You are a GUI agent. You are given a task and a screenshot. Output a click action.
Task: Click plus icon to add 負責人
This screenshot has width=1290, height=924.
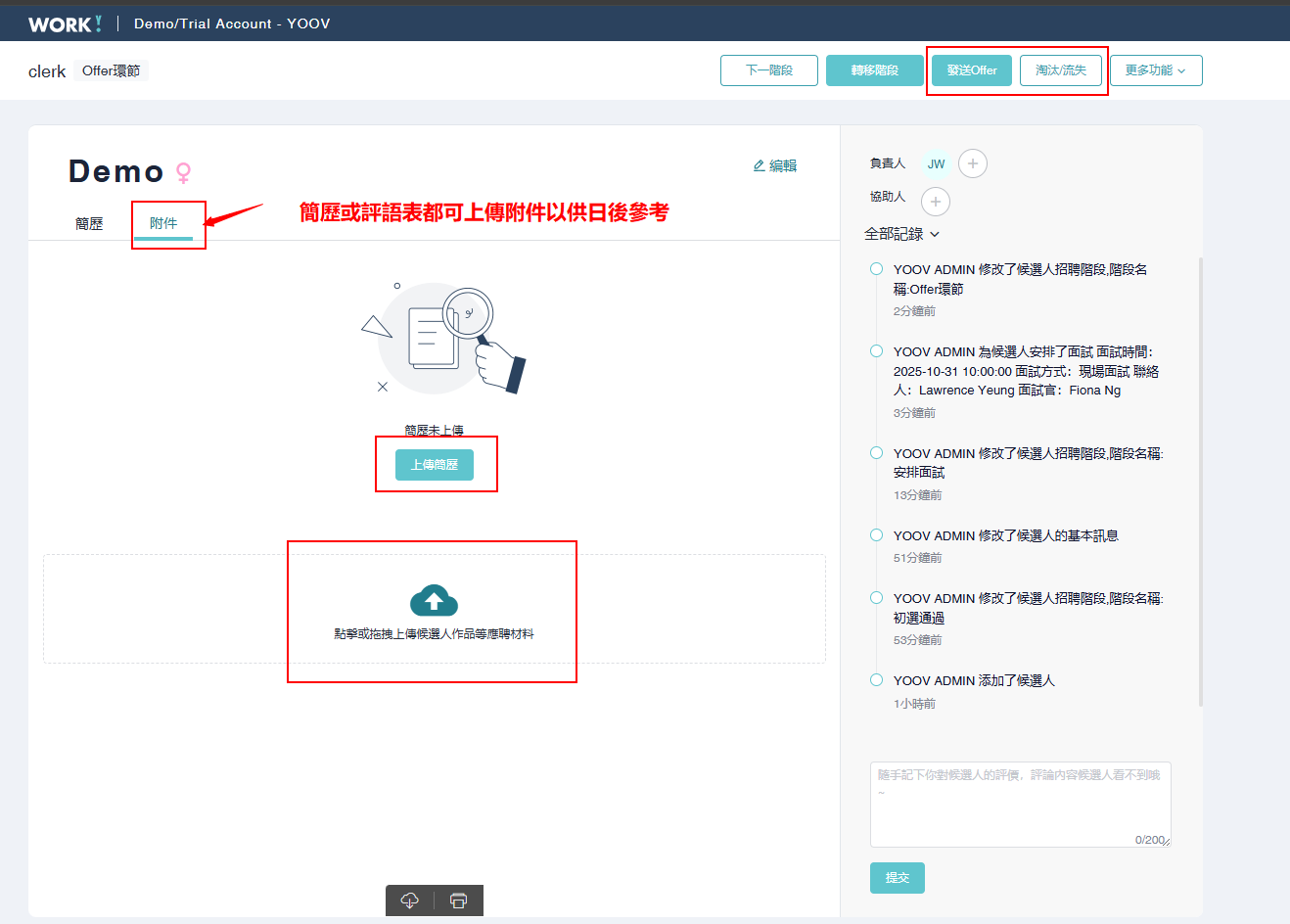[972, 163]
